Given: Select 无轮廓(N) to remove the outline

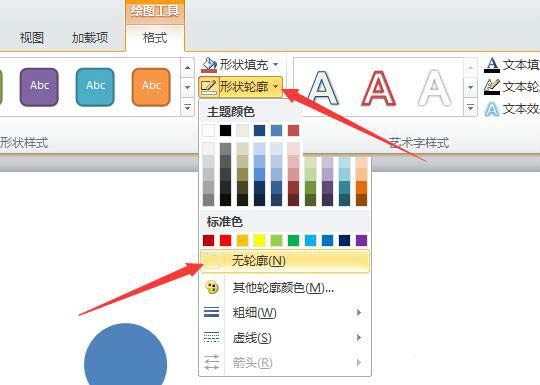Looking at the screenshot, I should click(285, 261).
